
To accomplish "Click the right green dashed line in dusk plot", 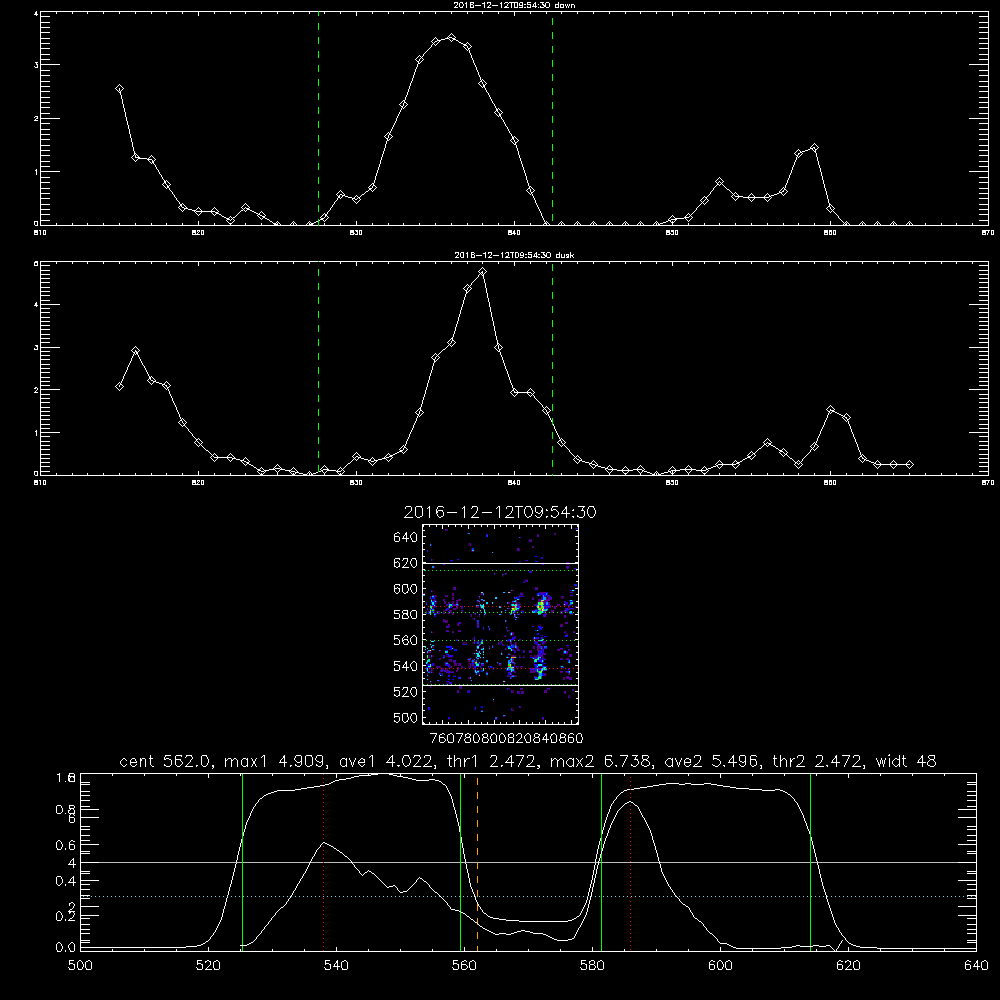I will click(x=552, y=369).
